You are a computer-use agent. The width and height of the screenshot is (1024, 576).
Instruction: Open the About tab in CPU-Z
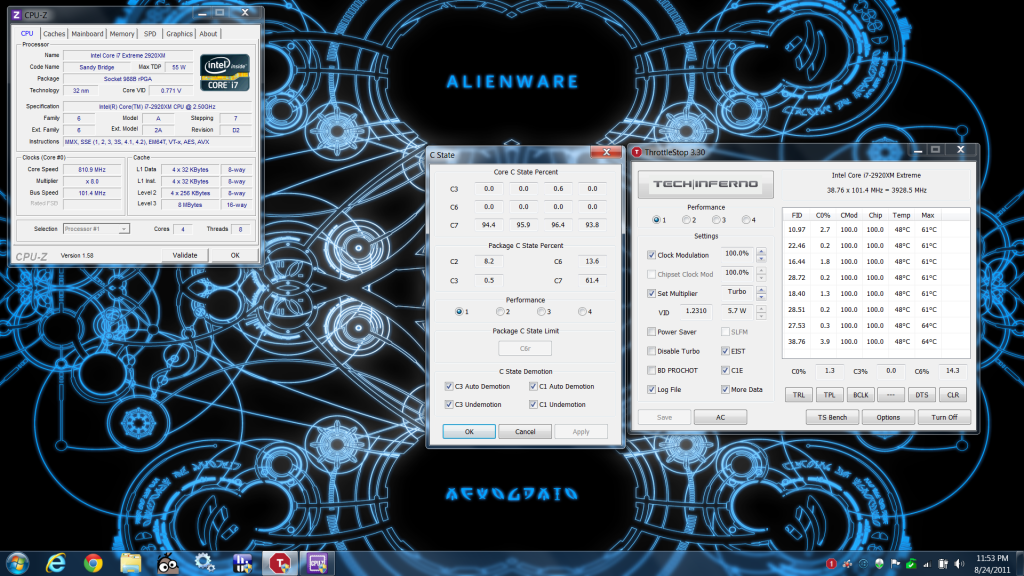(x=208, y=34)
